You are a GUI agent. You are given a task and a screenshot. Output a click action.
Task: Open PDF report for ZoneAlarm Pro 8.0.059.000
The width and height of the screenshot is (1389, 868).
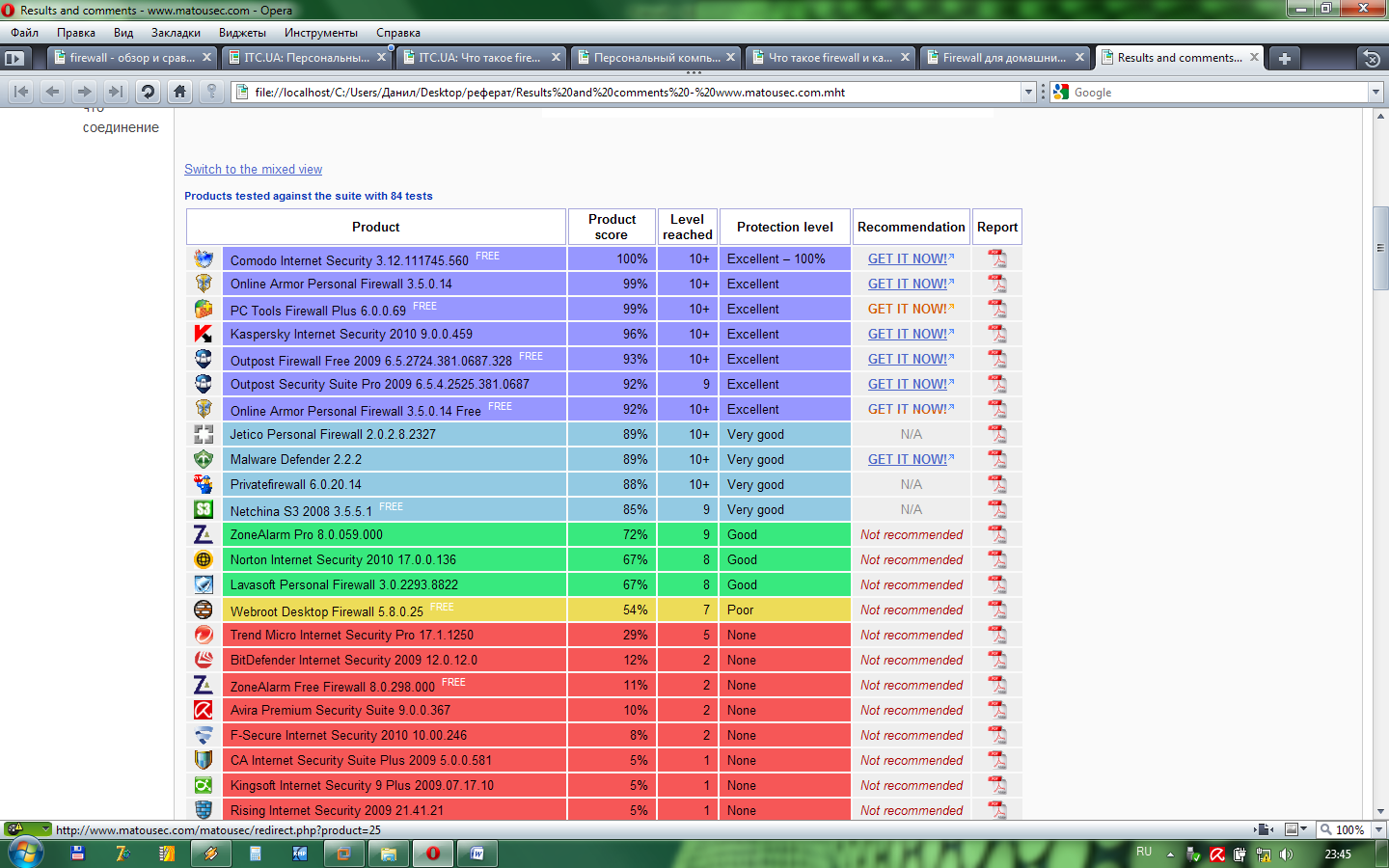pos(996,534)
